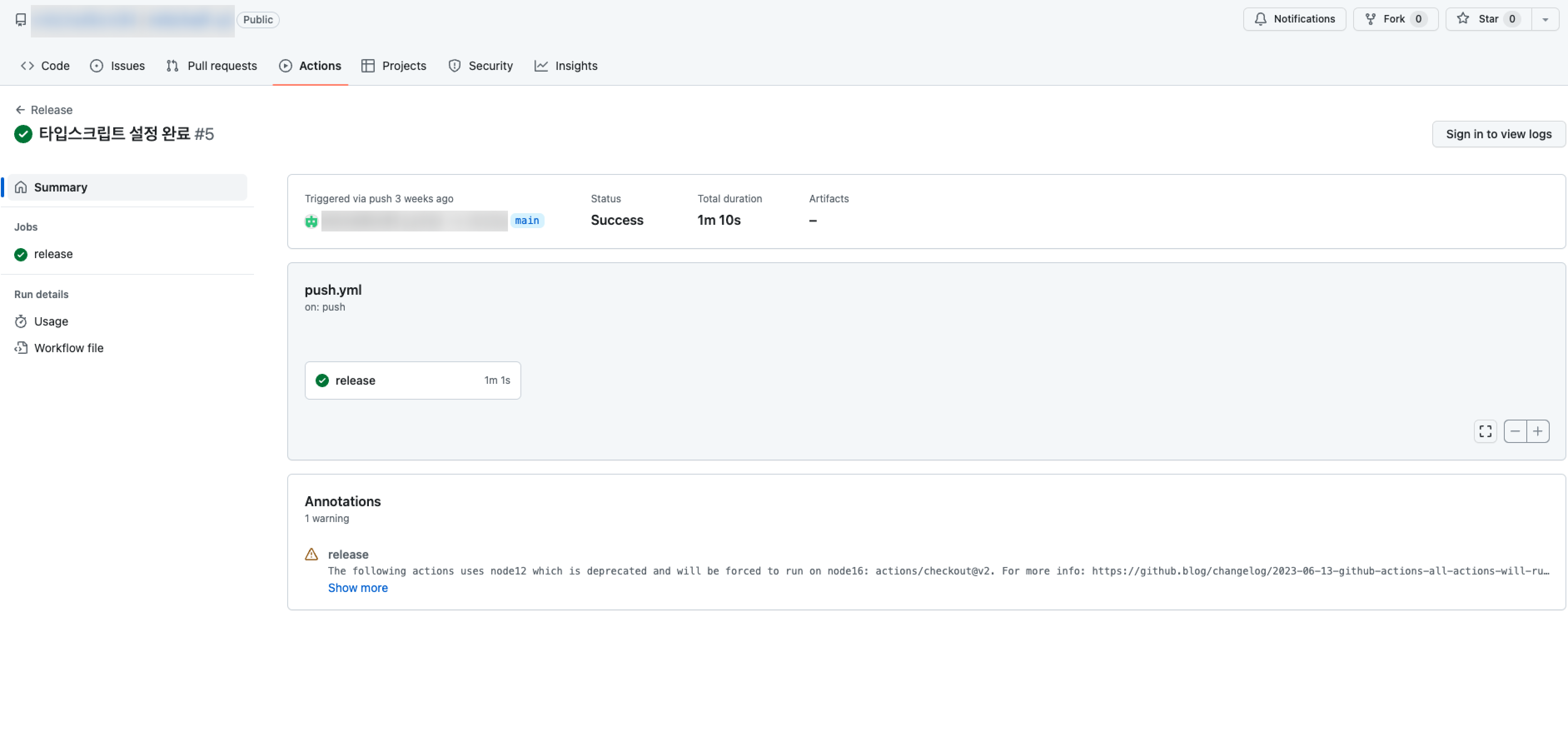Show more of the release annotation

click(x=357, y=587)
